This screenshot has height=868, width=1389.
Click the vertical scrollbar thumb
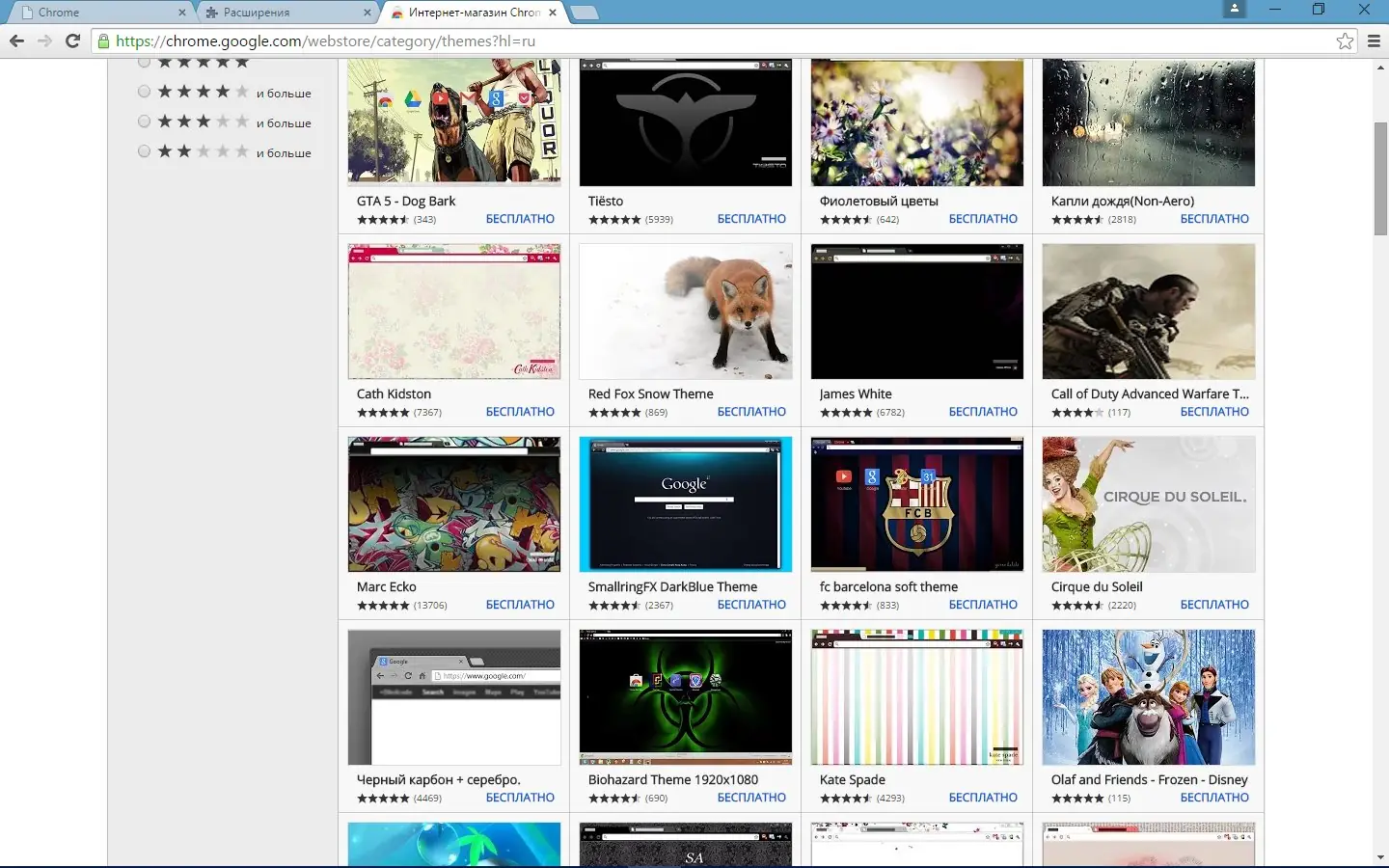point(1380,178)
